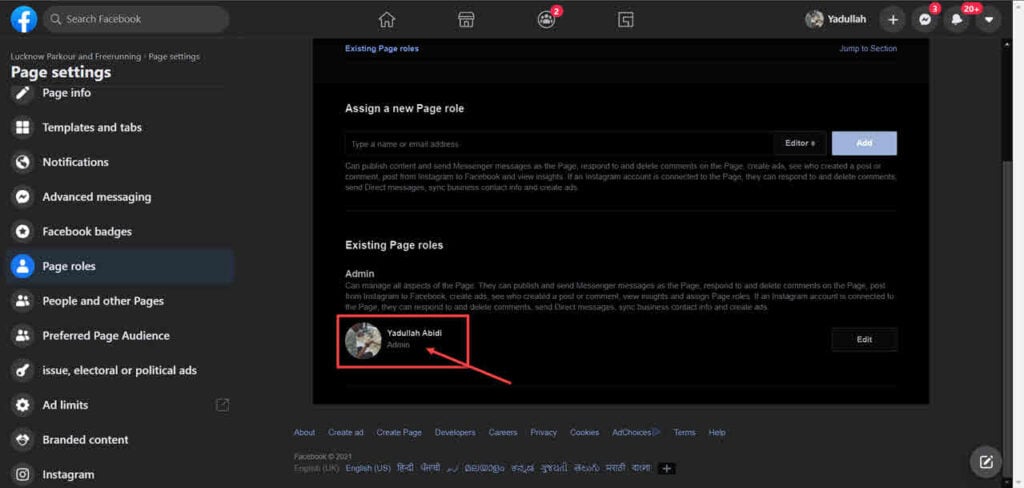Select Page roles in sidebar
The height and width of the screenshot is (488, 1024).
click(x=120, y=266)
